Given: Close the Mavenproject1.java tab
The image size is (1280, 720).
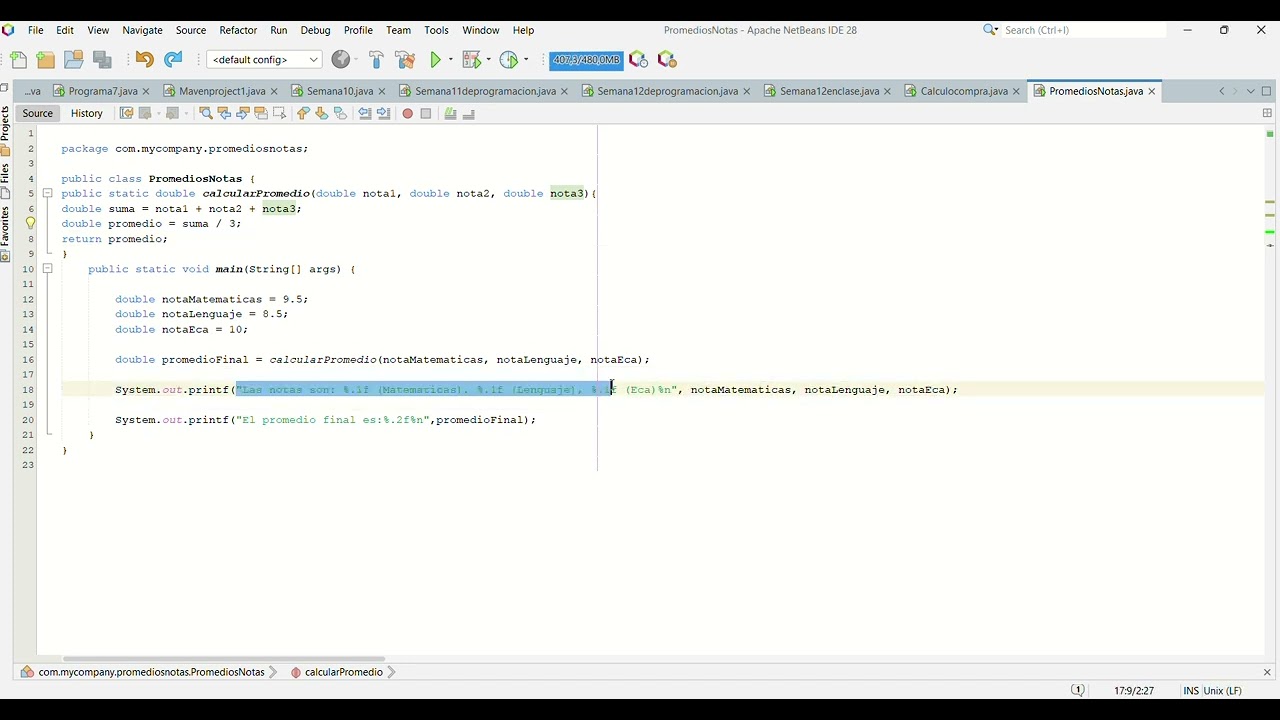Looking at the screenshot, I should pyautogui.click(x=274, y=91).
